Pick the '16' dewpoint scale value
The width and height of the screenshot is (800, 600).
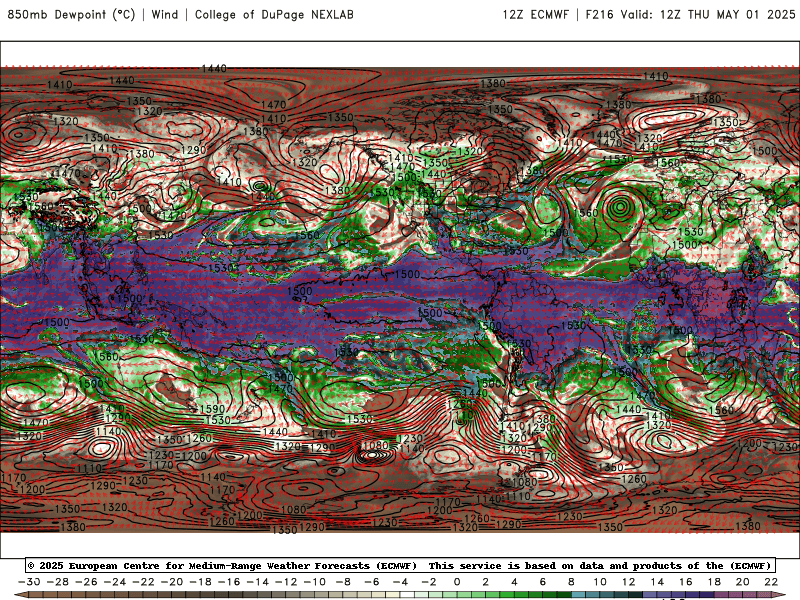pos(686,582)
